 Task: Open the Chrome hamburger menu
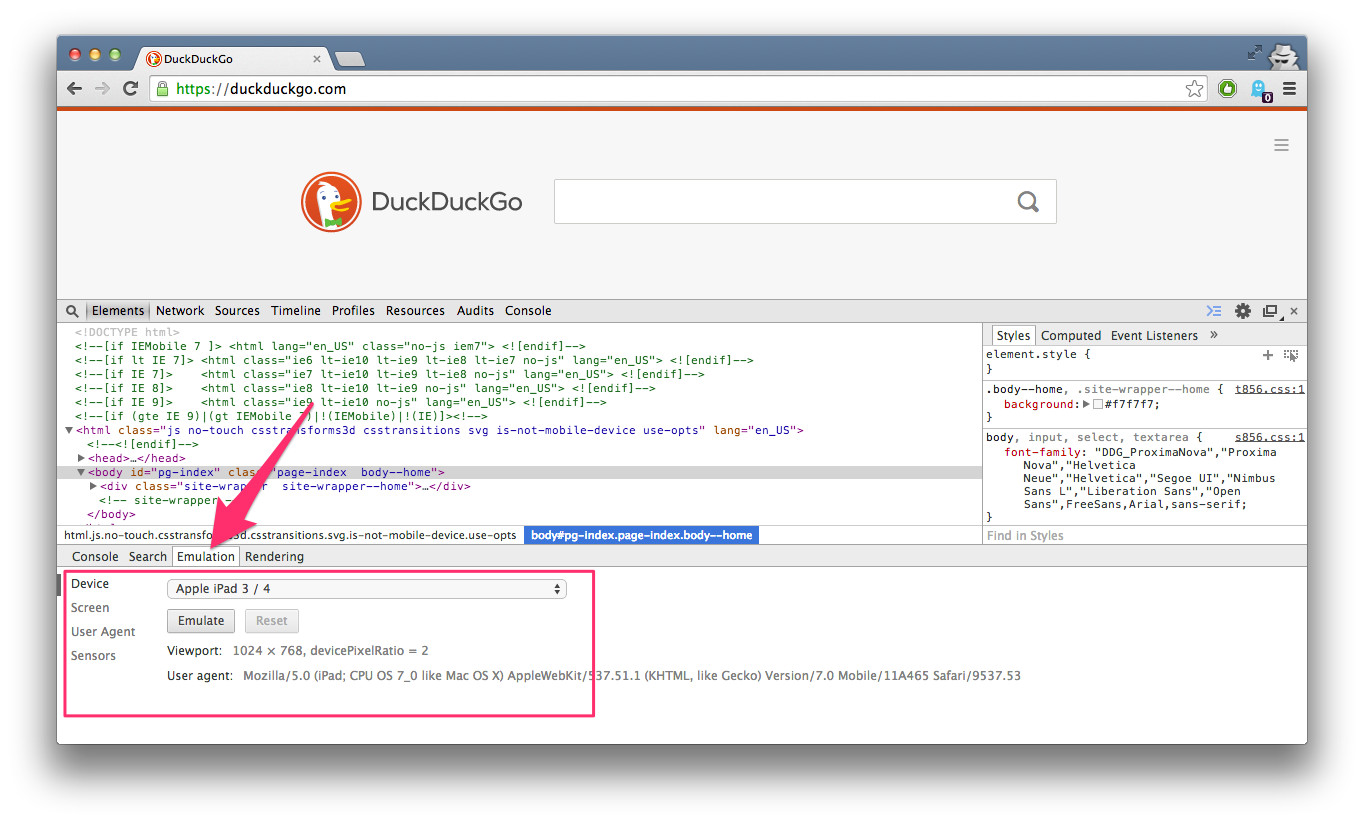point(1289,89)
